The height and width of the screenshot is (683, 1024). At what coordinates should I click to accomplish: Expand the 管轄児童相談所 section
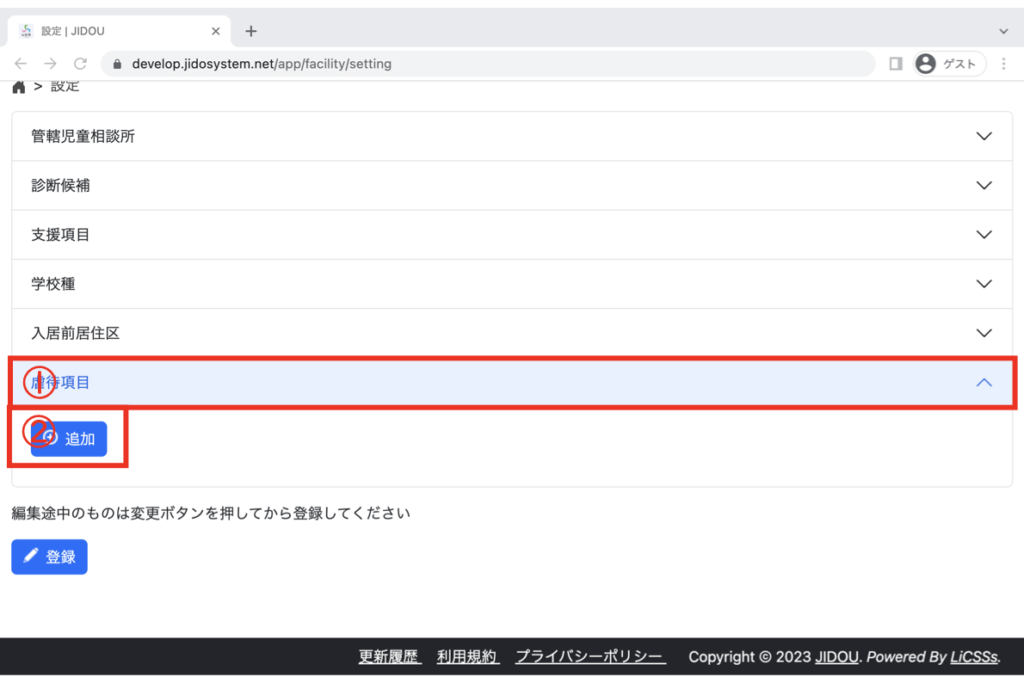tap(511, 136)
